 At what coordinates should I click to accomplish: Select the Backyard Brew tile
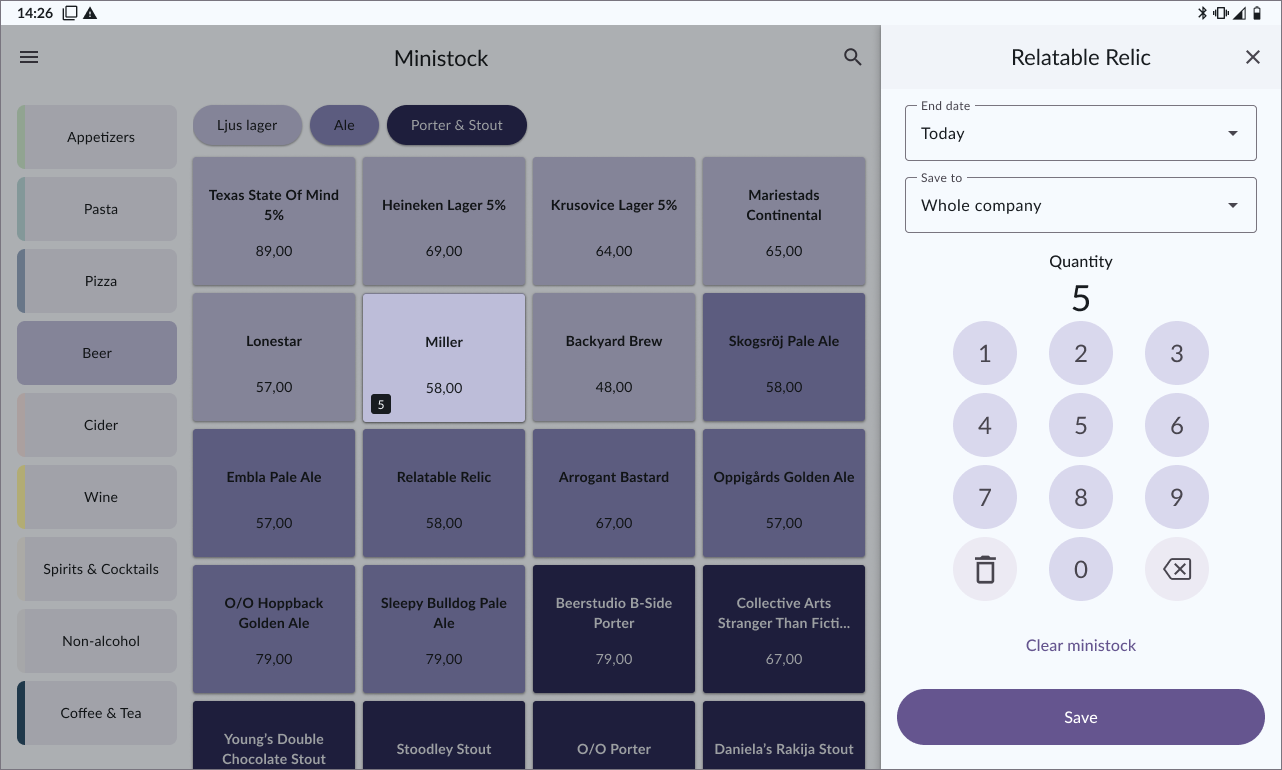coord(614,357)
